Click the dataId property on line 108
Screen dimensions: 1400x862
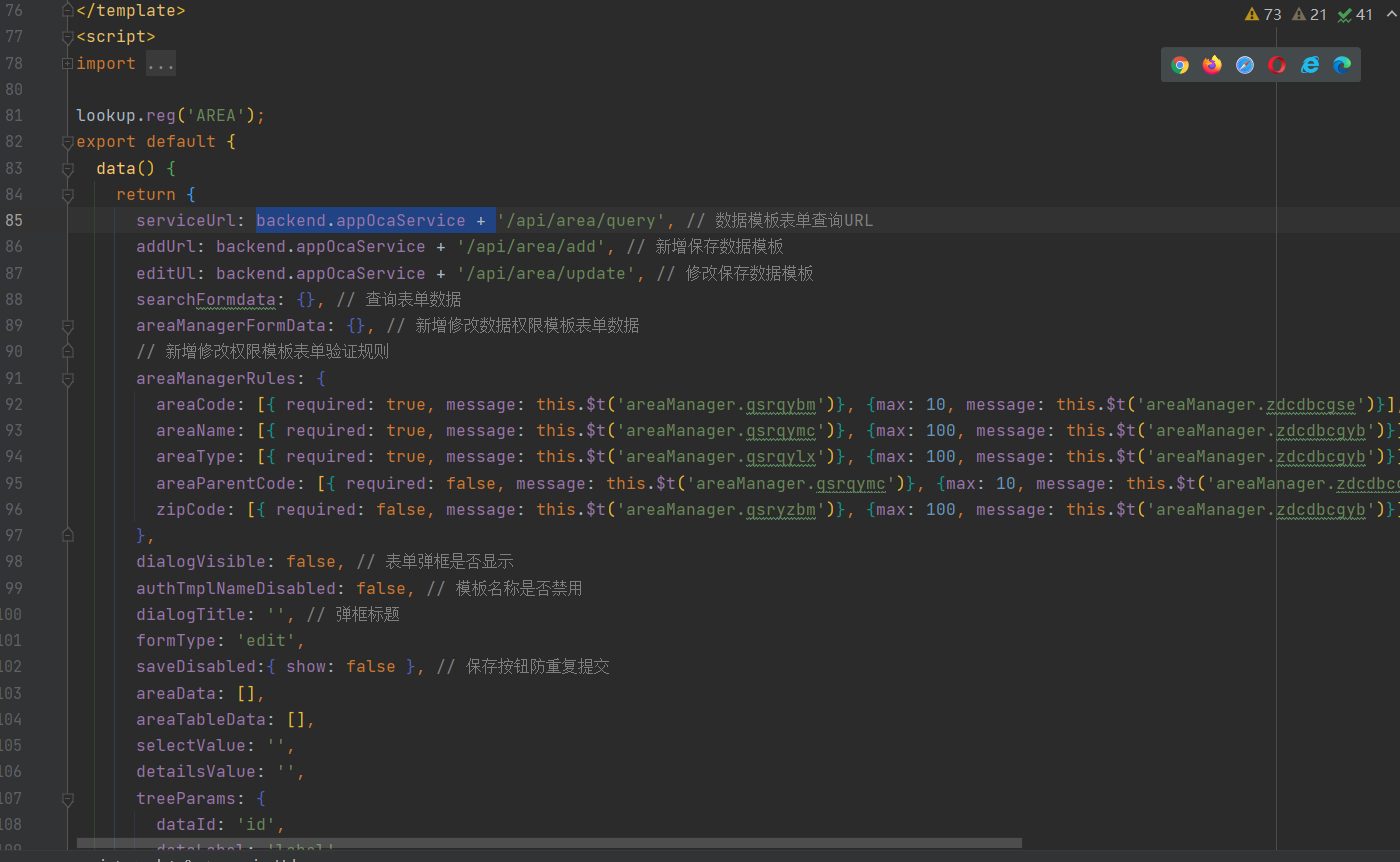(x=186, y=824)
